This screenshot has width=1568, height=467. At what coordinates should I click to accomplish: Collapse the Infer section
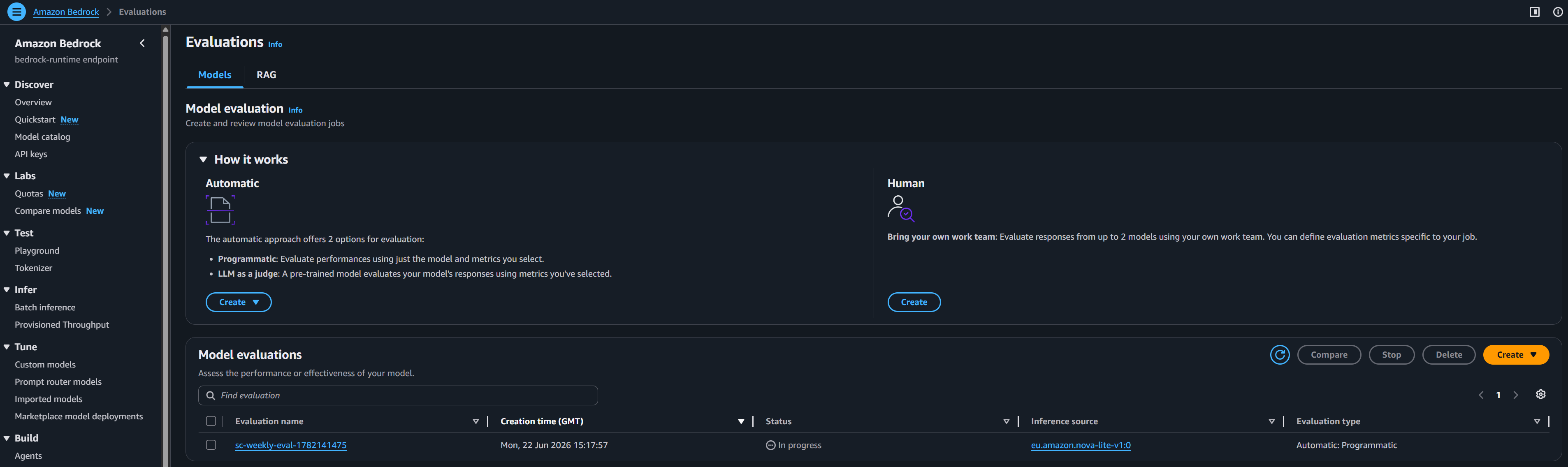(7, 289)
